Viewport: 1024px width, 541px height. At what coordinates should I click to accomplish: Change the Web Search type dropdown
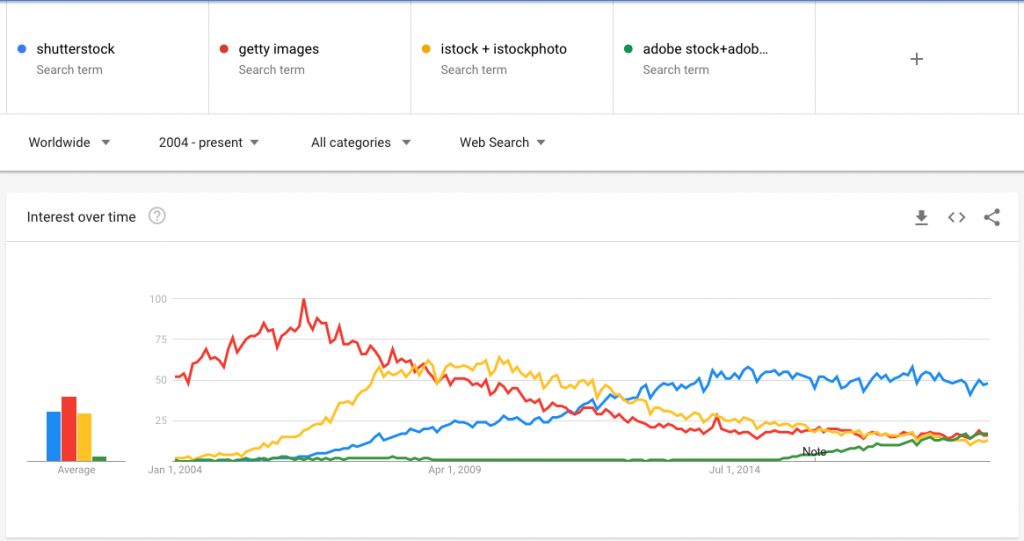tap(502, 142)
